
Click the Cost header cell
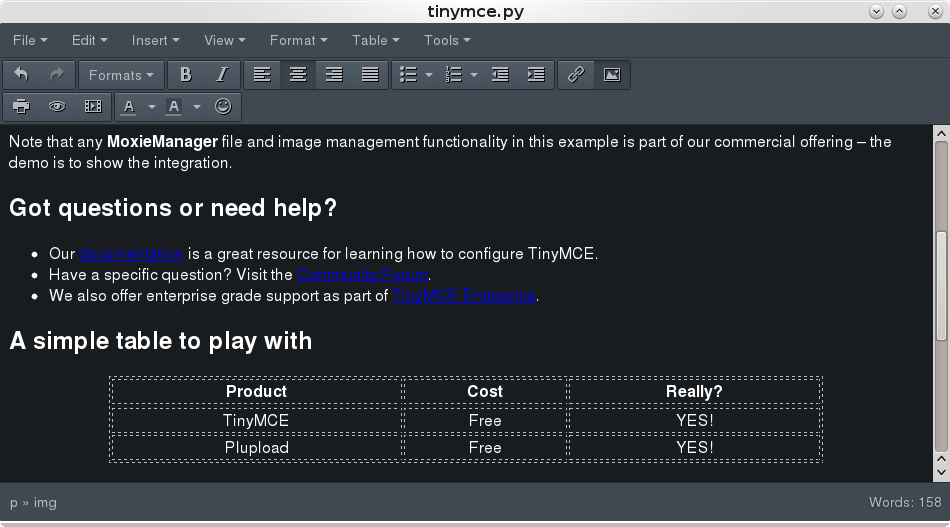click(485, 391)
